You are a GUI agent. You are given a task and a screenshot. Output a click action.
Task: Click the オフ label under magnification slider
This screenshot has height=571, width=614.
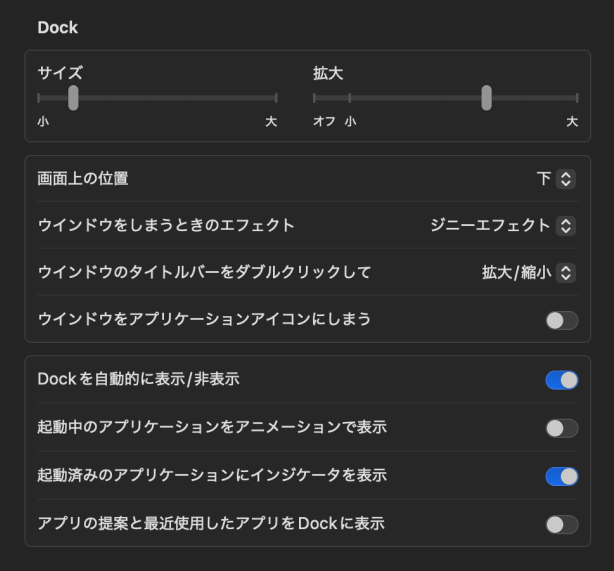pyautogui.click(x=324, y=121)
